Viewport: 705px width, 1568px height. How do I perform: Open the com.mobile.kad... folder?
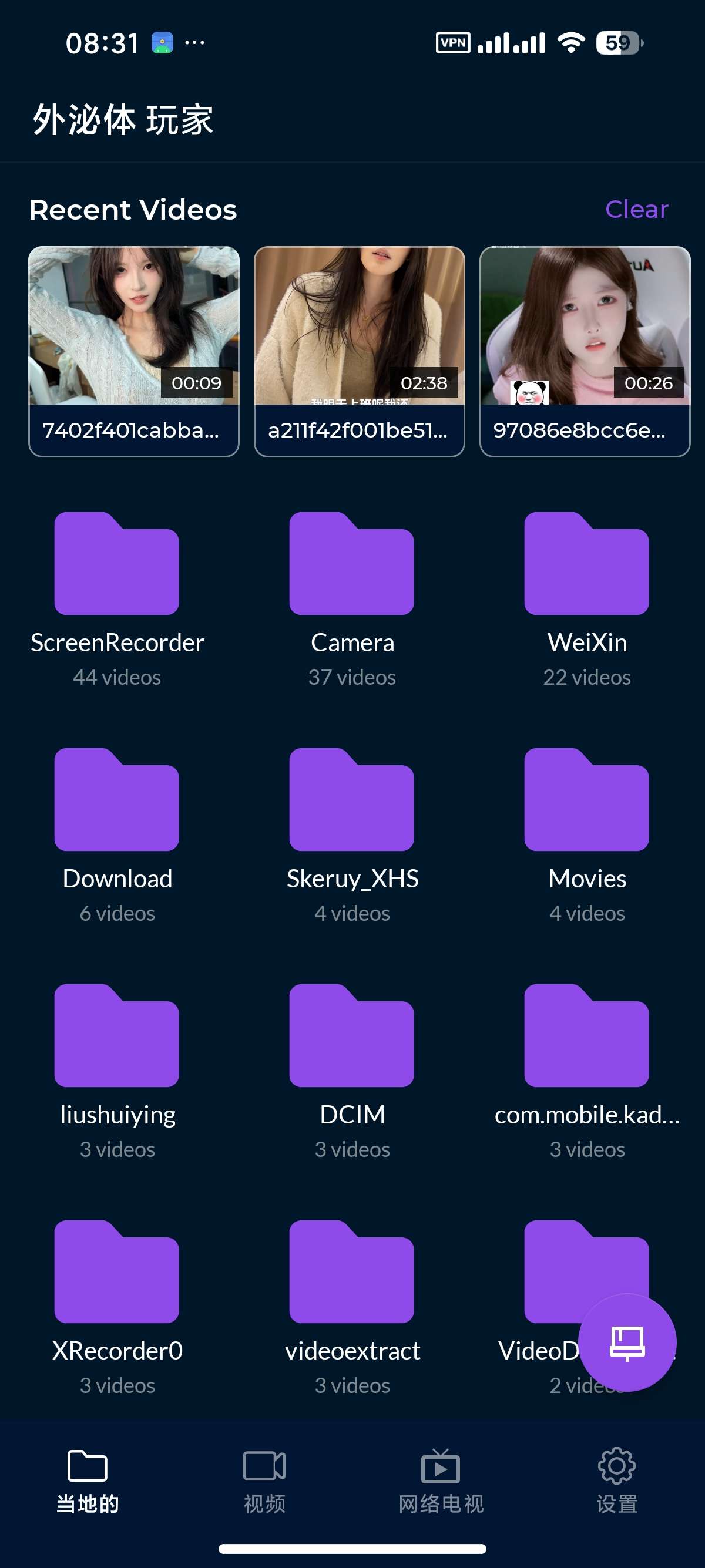586,1035
